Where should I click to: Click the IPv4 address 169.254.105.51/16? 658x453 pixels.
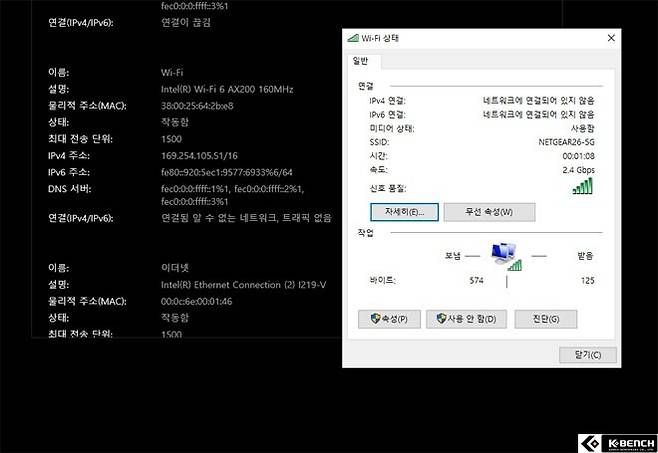point(199,155)
